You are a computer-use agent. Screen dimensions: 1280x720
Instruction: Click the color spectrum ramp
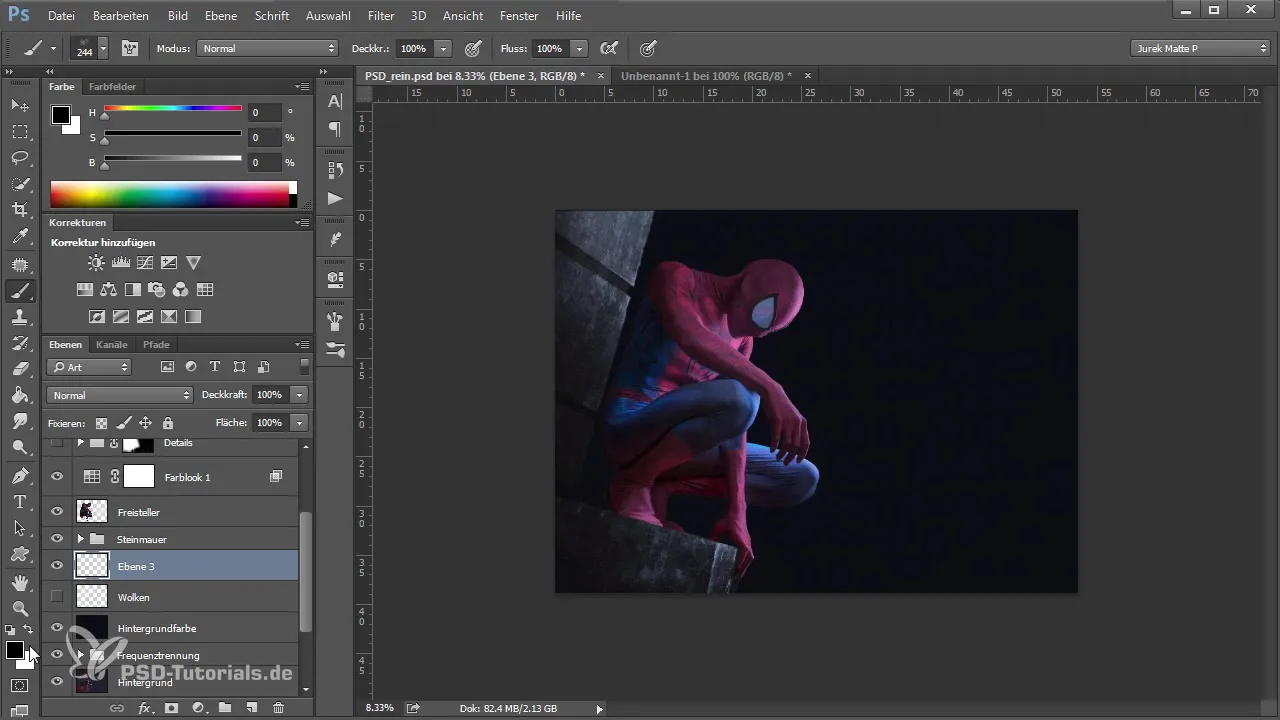pos(173,194)
